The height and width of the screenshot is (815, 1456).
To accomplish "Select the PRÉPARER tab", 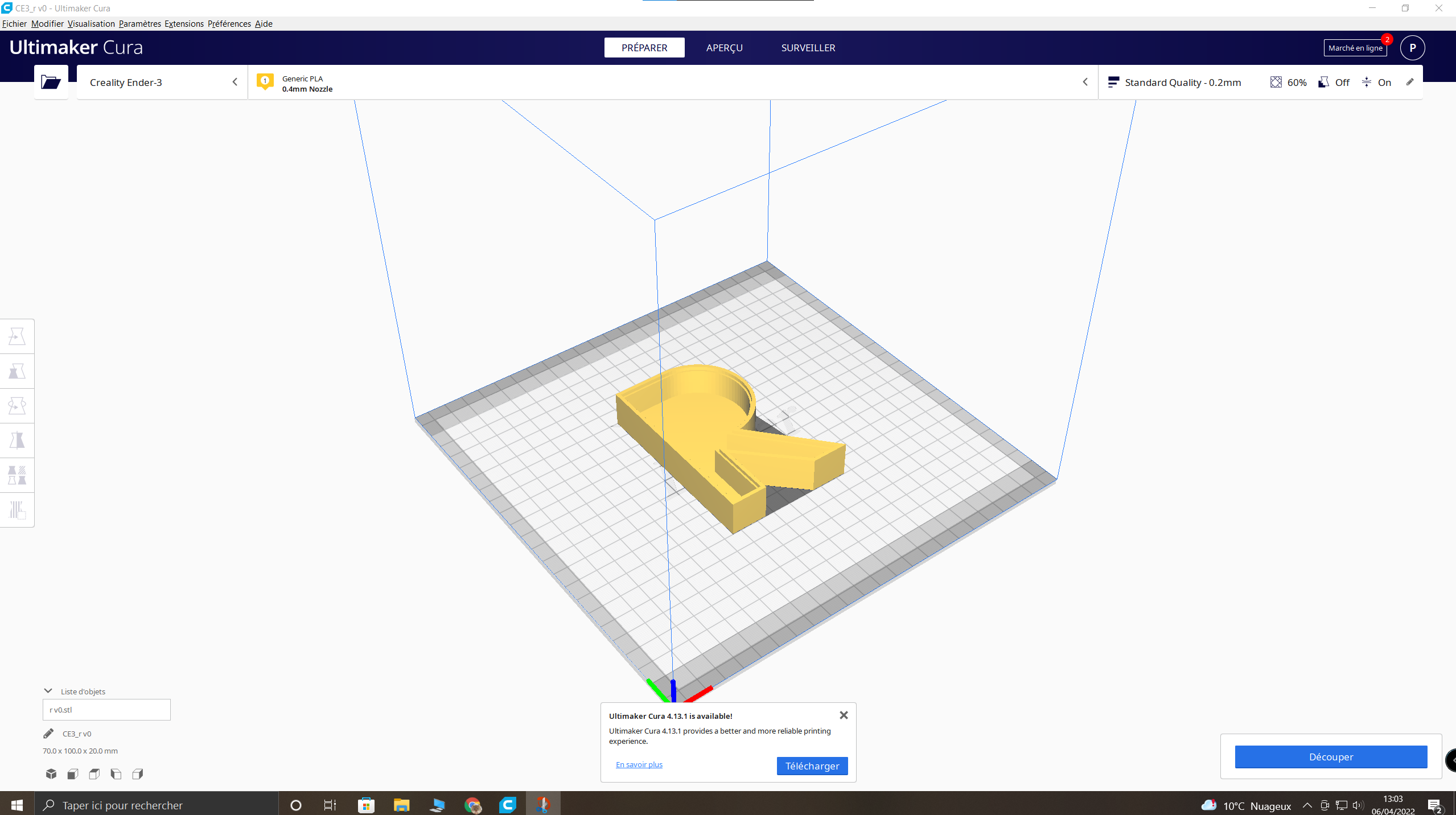I will click(x=644, y=48).
